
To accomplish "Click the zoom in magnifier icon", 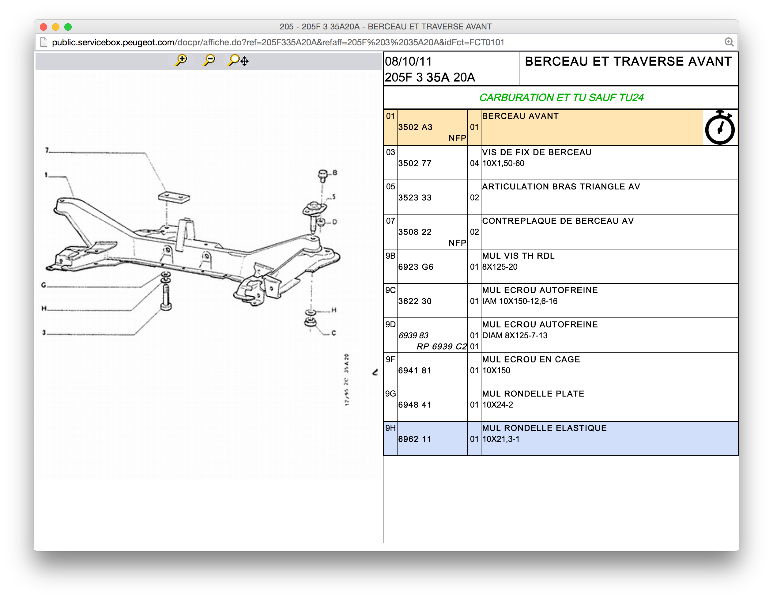I will [x=181, y=60].
